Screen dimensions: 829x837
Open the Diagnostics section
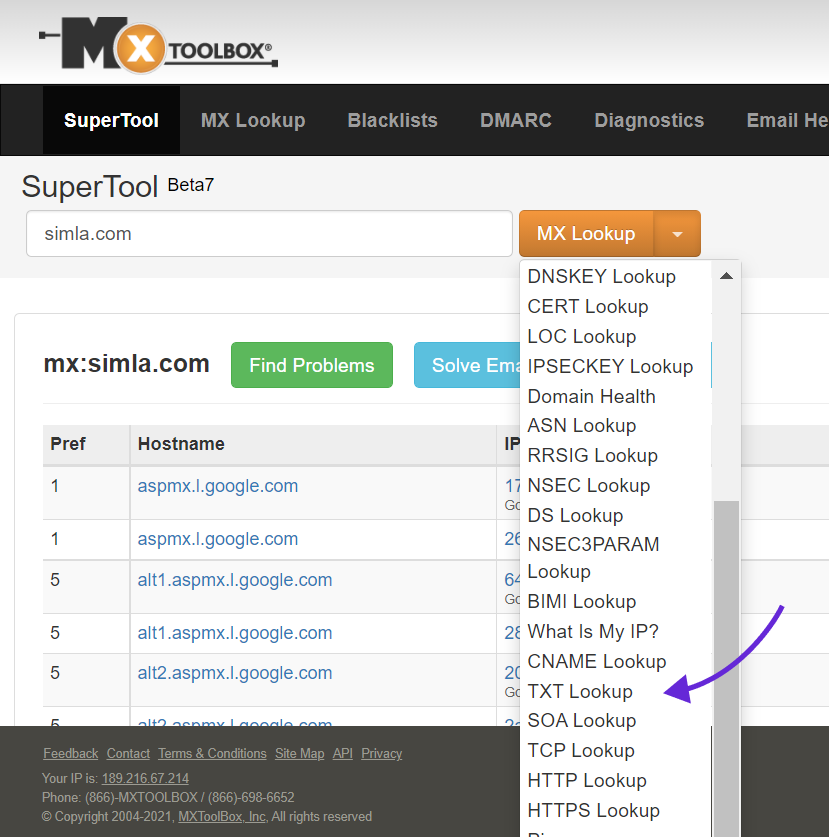point(649,120)
